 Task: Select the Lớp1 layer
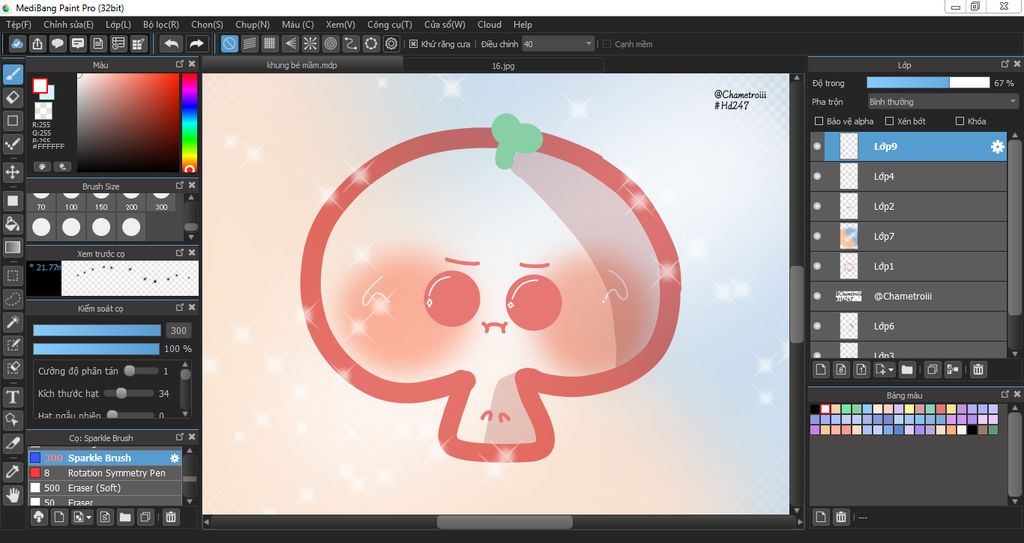(x=908, y=266)
